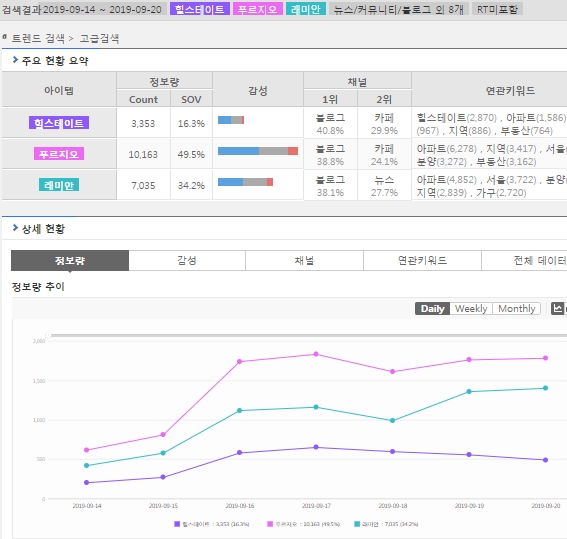This screenshot has width=567, height=539.
Task: Click 블로그 40.8% channel cell
Action: (330, 124)
